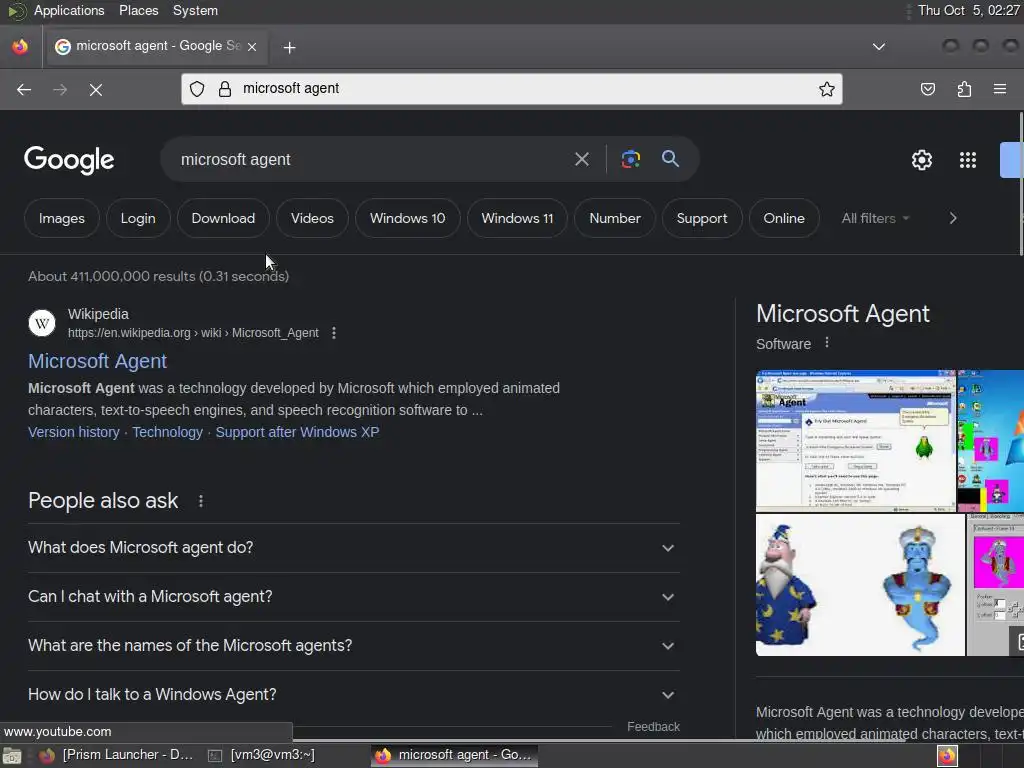Bookmark this page with the star
Screen dimensions: 1024x768
click(x=827, y=89)
